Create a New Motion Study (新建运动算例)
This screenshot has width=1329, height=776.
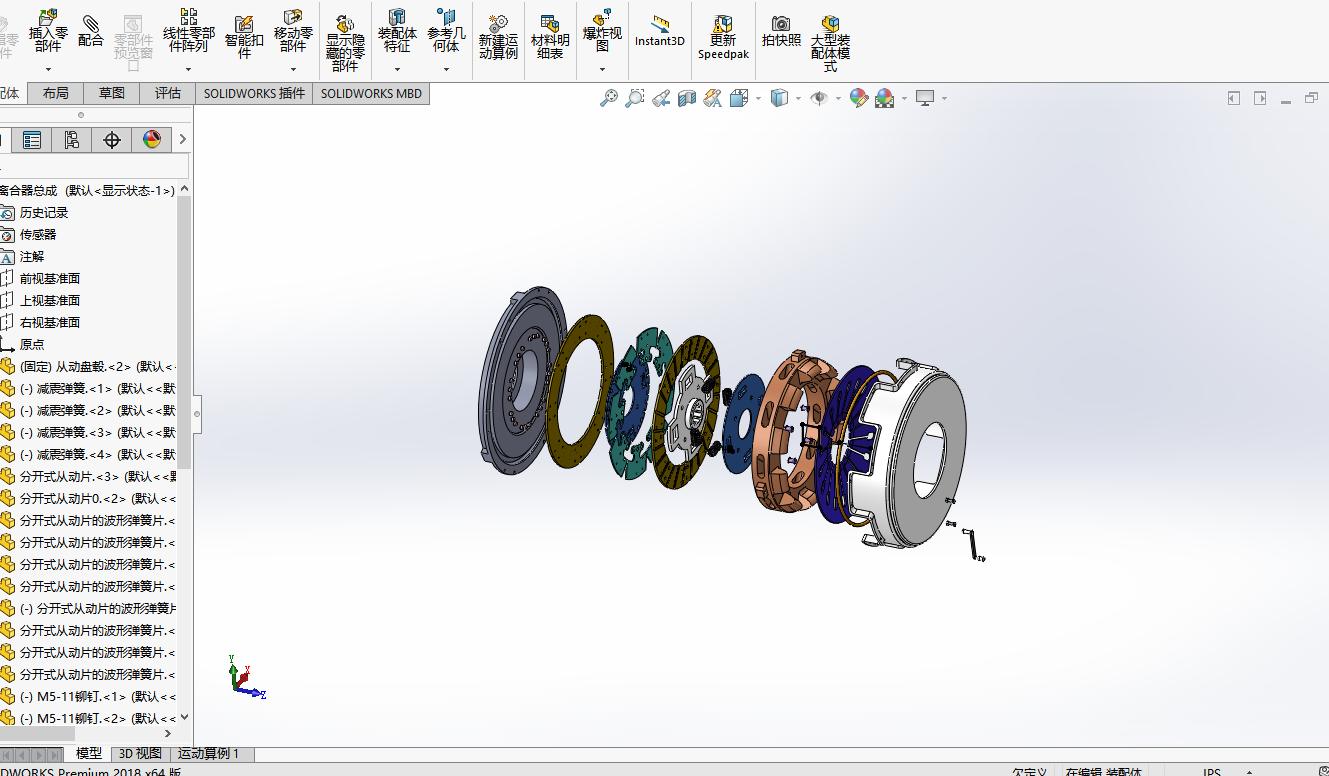coord(498,36)
